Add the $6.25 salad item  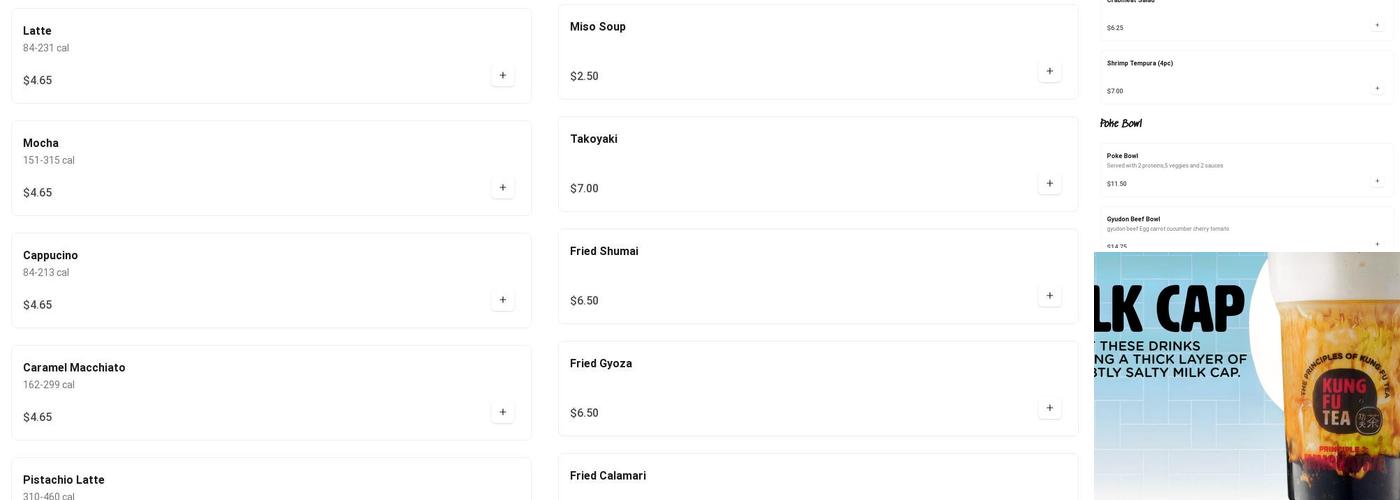[1377, 26]
